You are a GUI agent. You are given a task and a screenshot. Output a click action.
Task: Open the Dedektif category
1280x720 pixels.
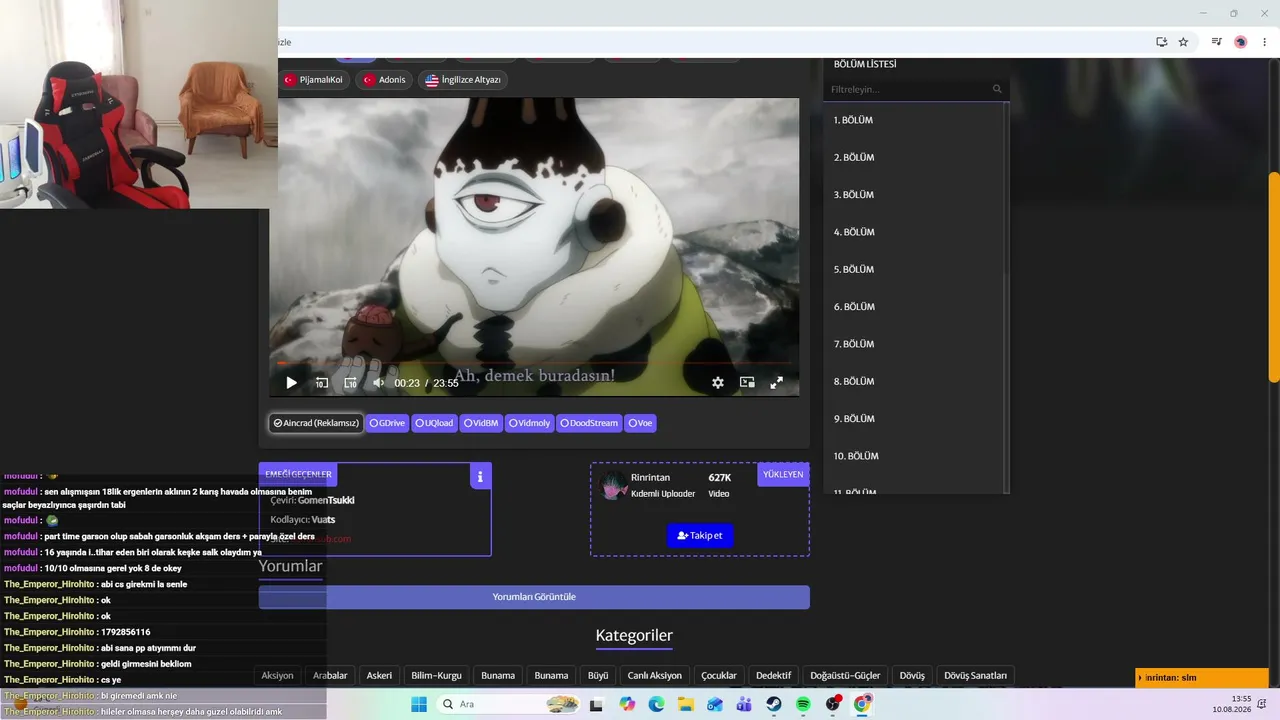[x=773, y=676]
